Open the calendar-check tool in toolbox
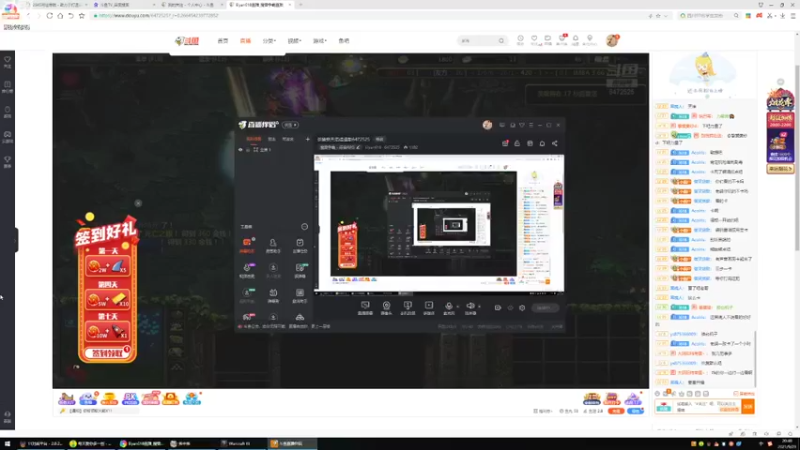The height and width of the screenshot is (450, 800). coord(299,245)
